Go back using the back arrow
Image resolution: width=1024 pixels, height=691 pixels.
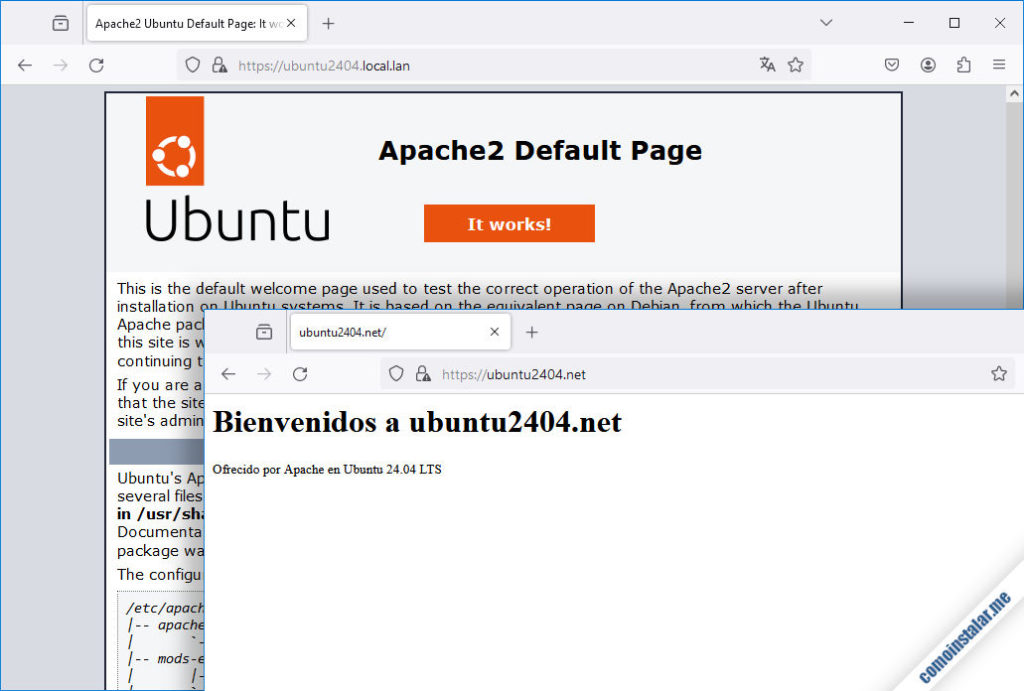pos(25,64)
